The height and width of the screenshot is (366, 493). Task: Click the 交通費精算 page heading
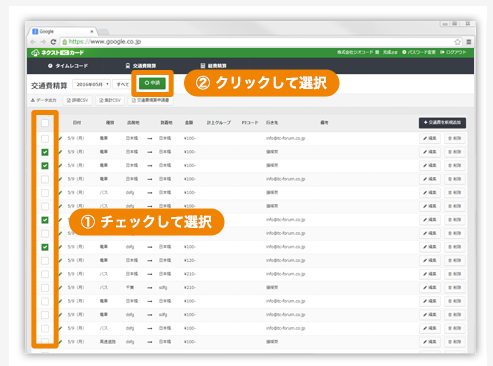49,86
